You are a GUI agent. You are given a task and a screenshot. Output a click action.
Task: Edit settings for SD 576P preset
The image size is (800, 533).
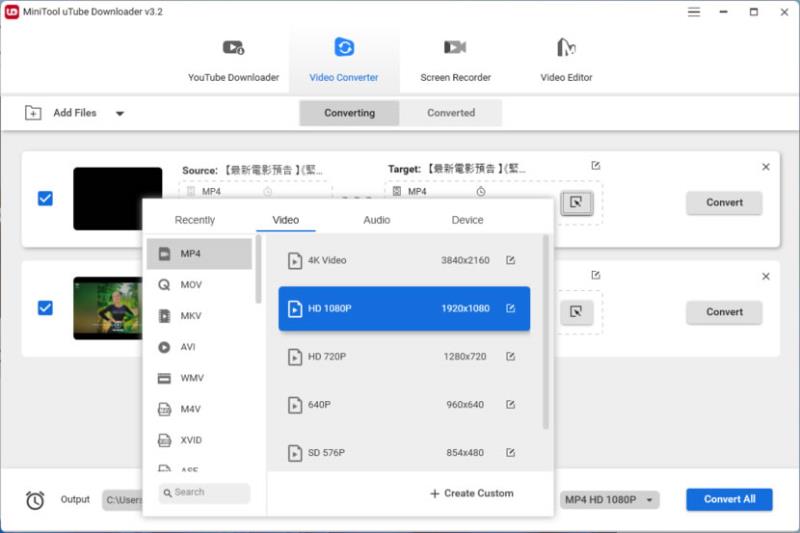pos(510,452)
